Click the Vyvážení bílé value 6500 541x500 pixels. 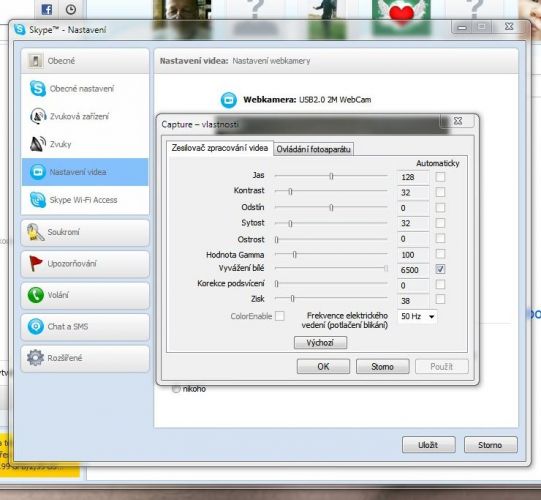pos(413,270)
